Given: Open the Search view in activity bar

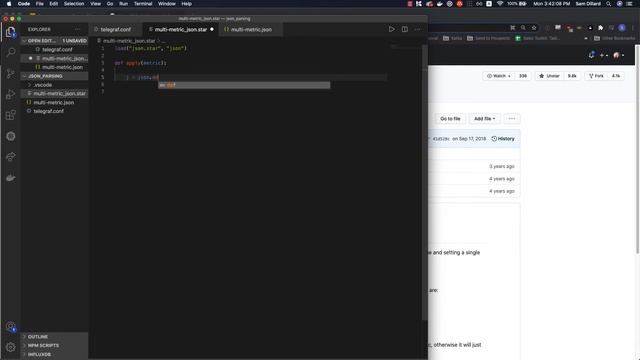Looking at the screenshot, I should pyautogui.click(x=11, y=52).
